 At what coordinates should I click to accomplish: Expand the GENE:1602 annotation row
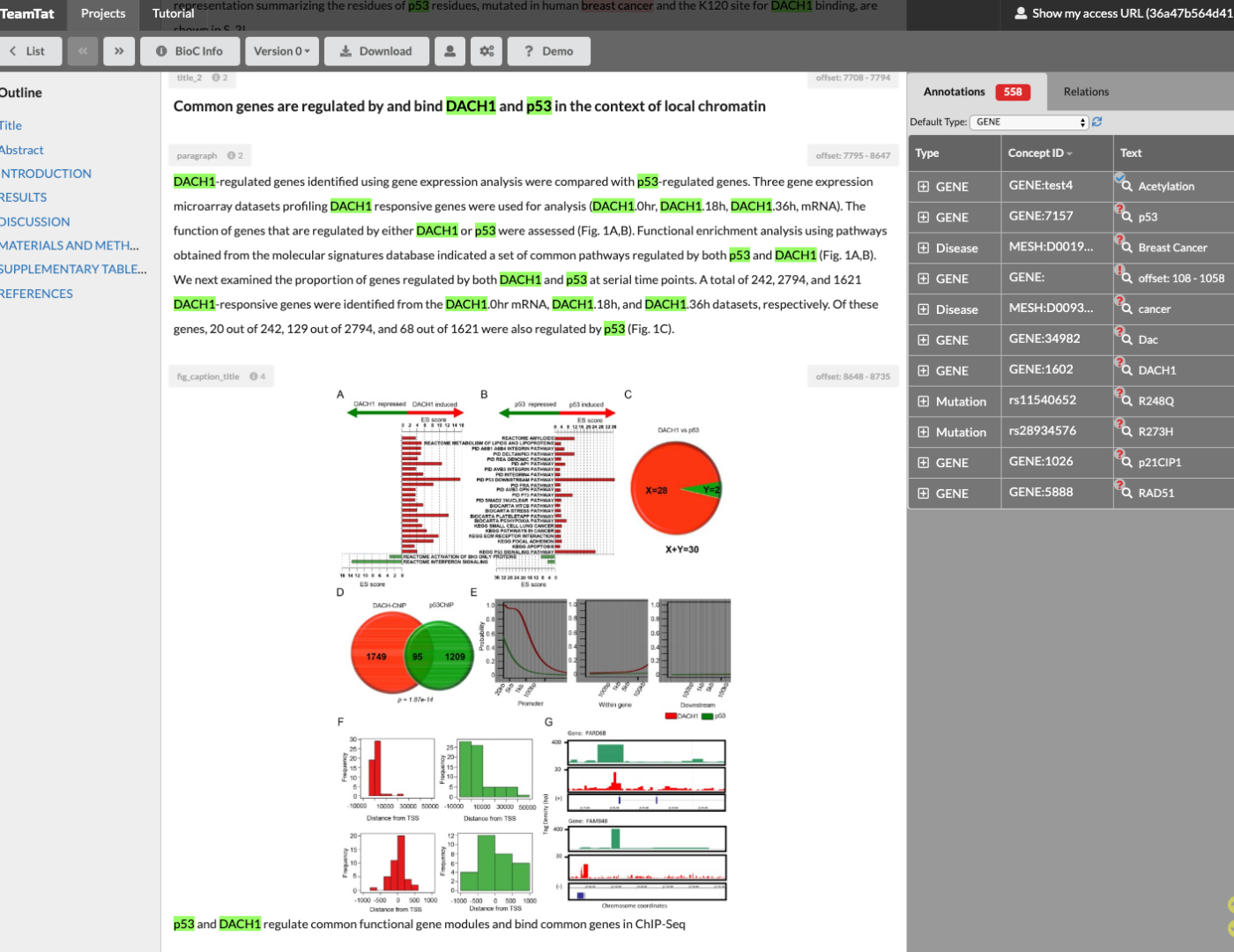point(923,370)
